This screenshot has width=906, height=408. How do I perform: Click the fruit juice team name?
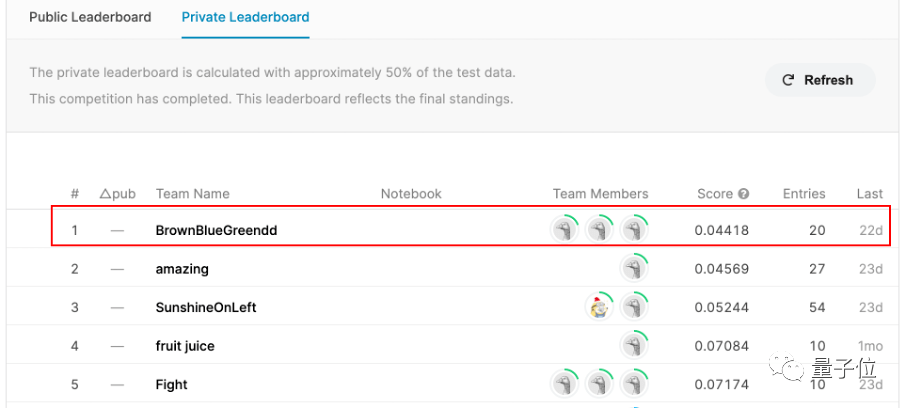pyautogui.click(x=185, y=346)
